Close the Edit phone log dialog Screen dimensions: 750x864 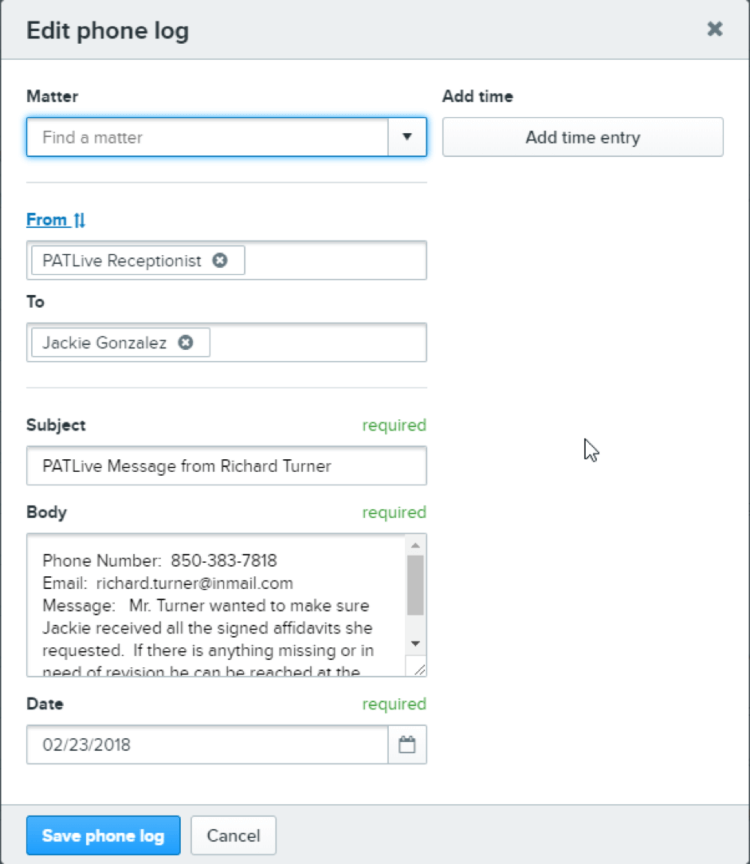coord(714,29)
